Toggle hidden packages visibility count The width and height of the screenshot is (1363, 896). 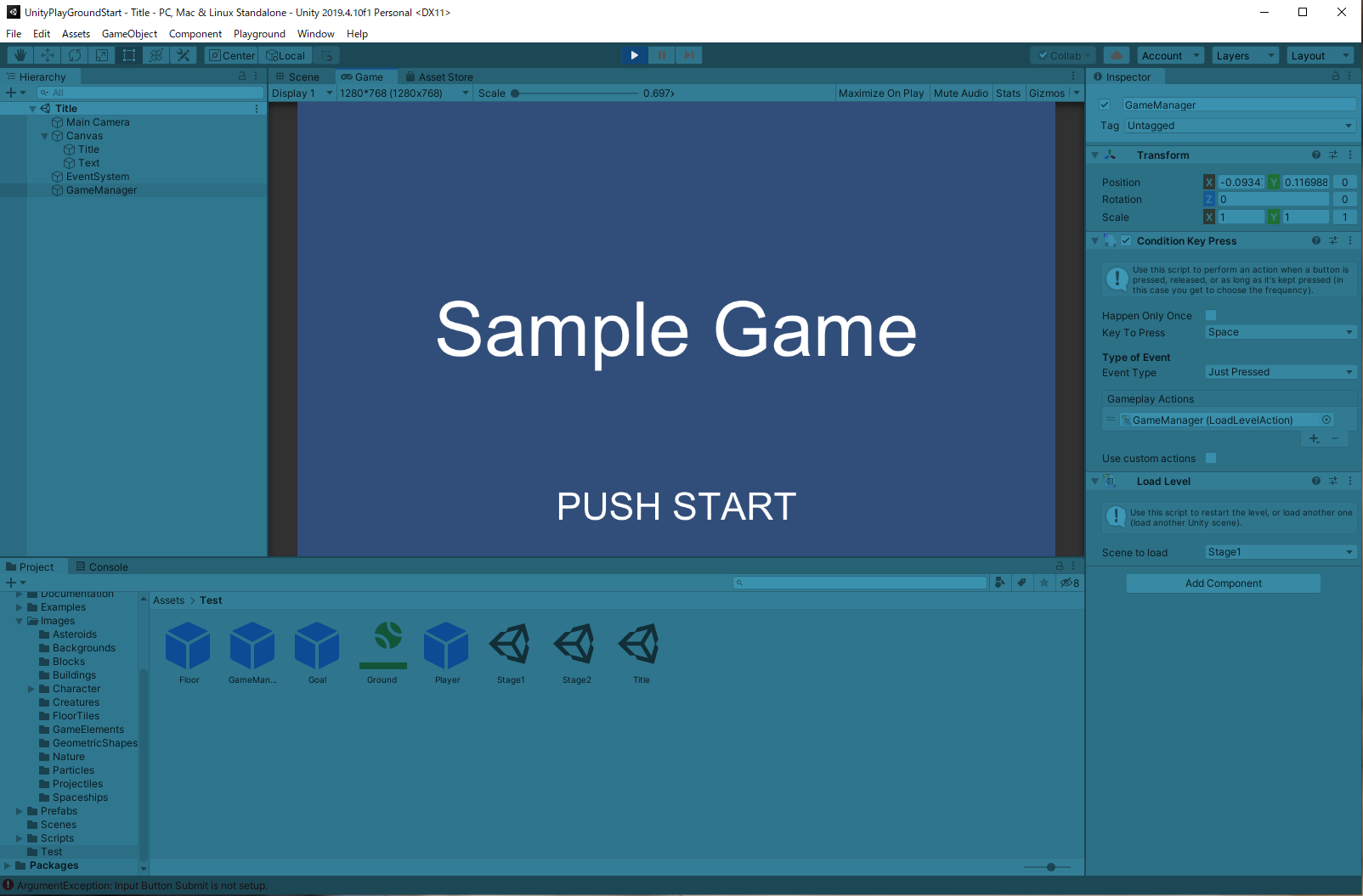tap(1069, 583)
